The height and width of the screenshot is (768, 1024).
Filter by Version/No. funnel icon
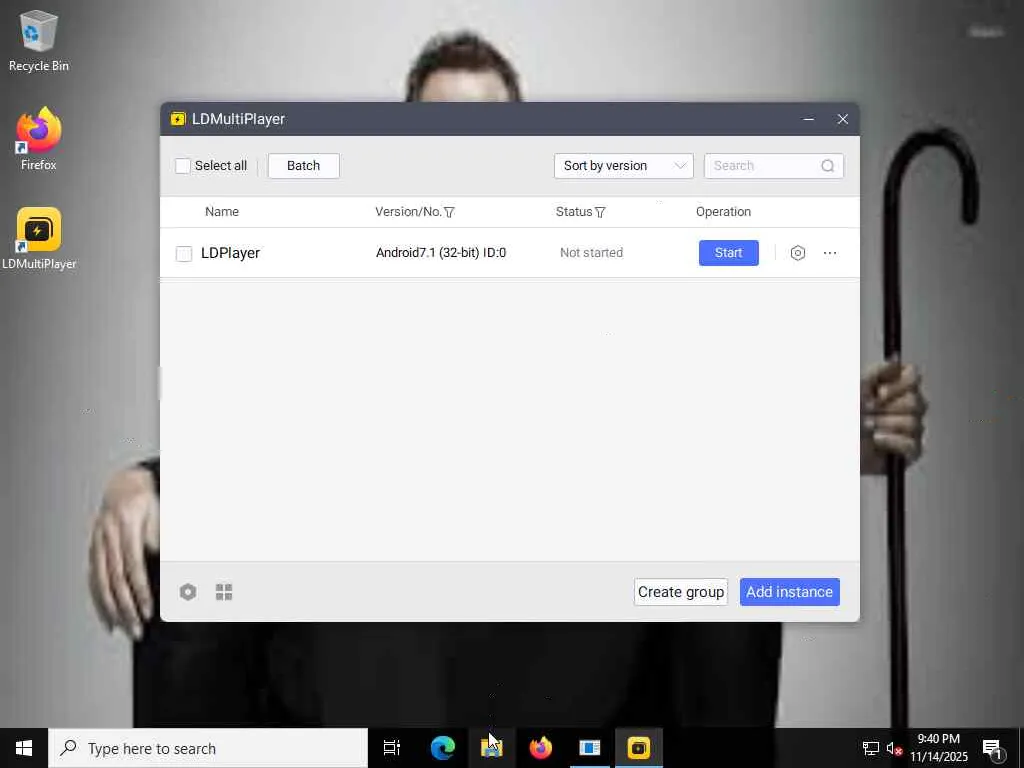[449, 212]
